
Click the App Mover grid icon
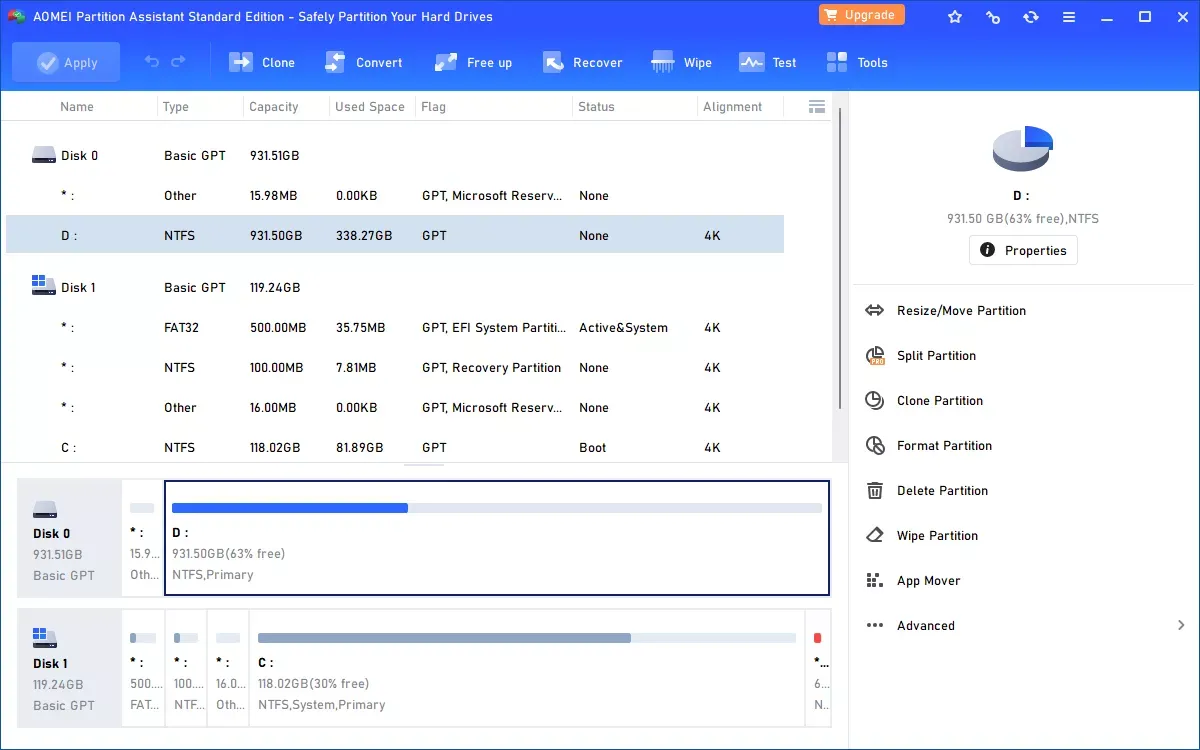coord(875,581)
